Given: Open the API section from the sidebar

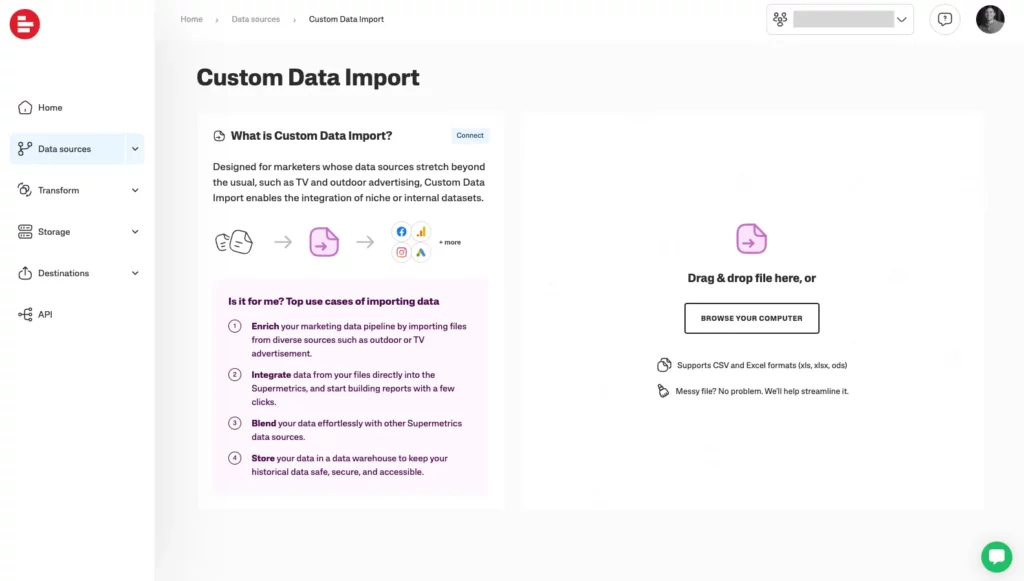Looking at the screenshot, I should pyautogui.click(x=25, y=314).
